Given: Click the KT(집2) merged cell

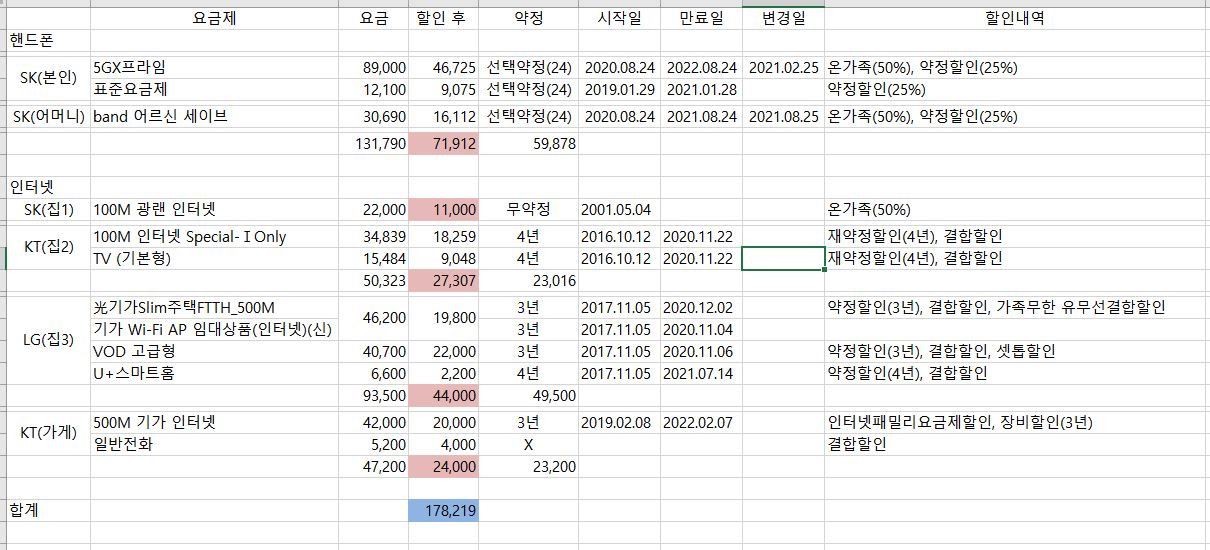Looking at the screenshot, I should pyautogui.click(x=47, y=248).
